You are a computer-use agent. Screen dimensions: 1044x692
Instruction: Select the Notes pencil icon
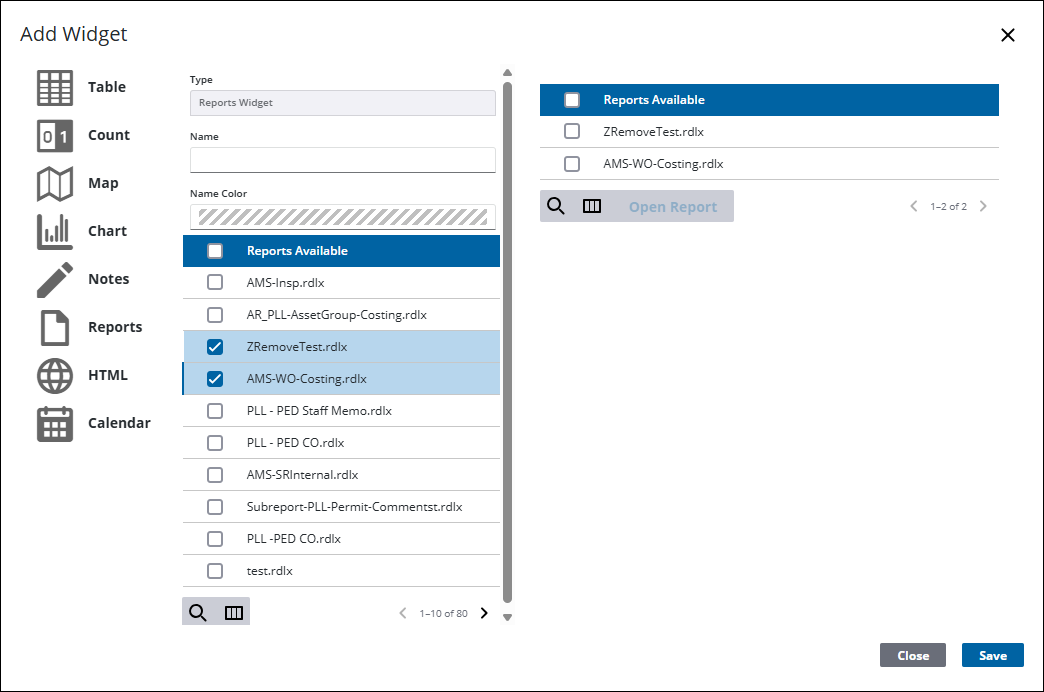pyautogui.click(x=55, y=280)
